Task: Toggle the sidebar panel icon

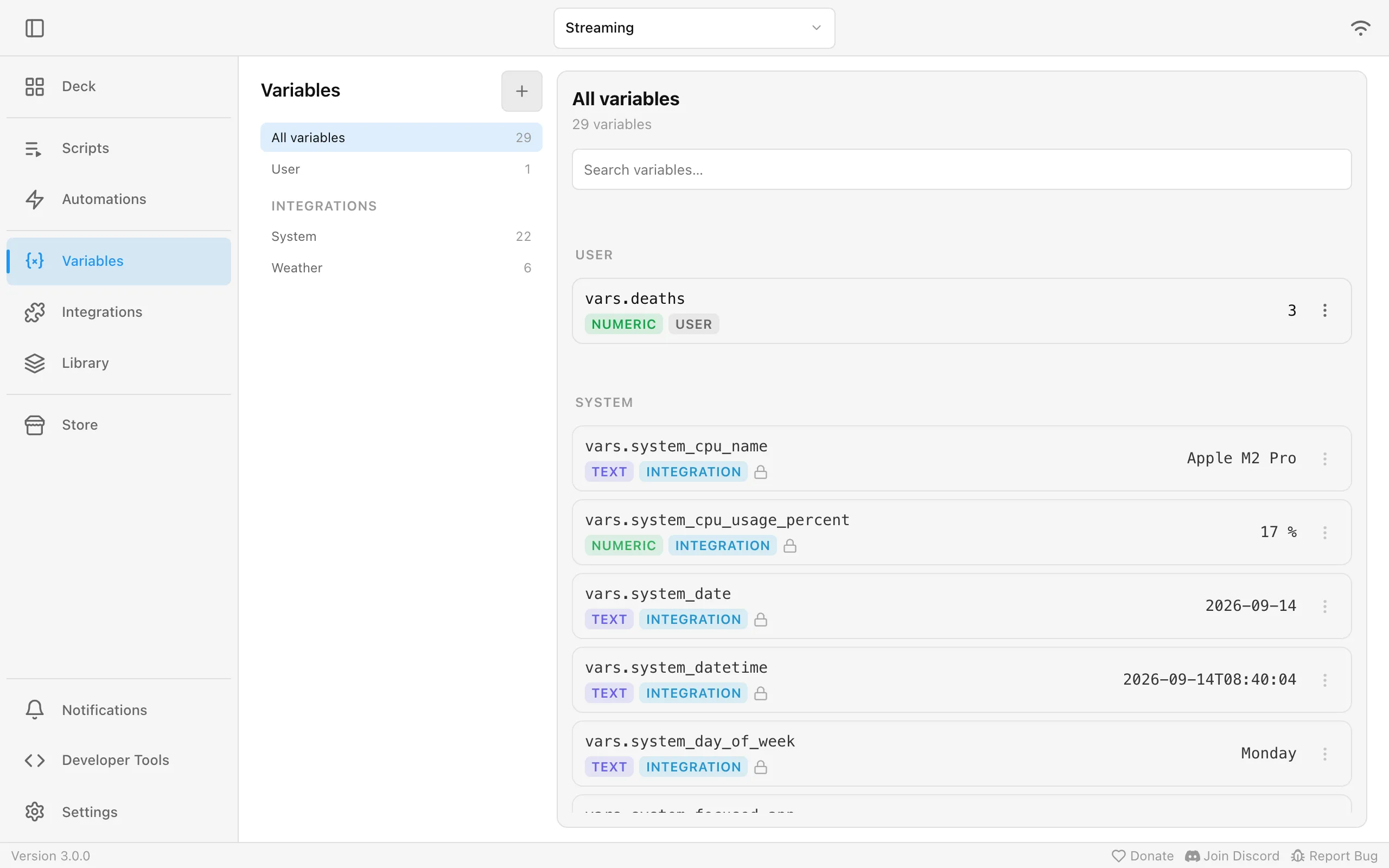Action: click(x=34, y=28)
